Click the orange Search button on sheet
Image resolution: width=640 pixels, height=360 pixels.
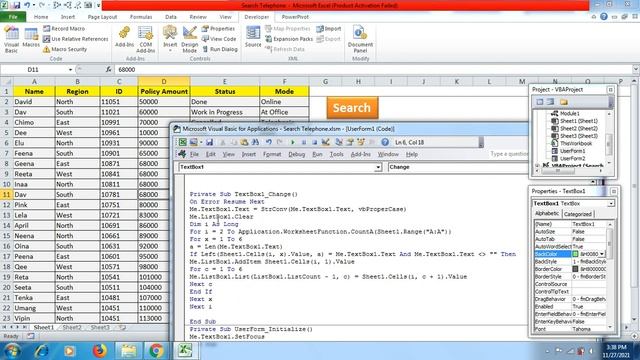point(352,108)
